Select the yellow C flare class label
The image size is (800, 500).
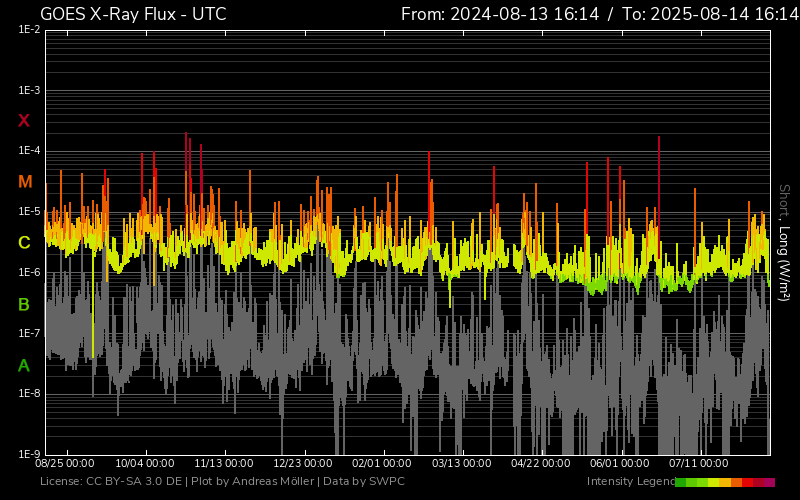click(24, 243)
